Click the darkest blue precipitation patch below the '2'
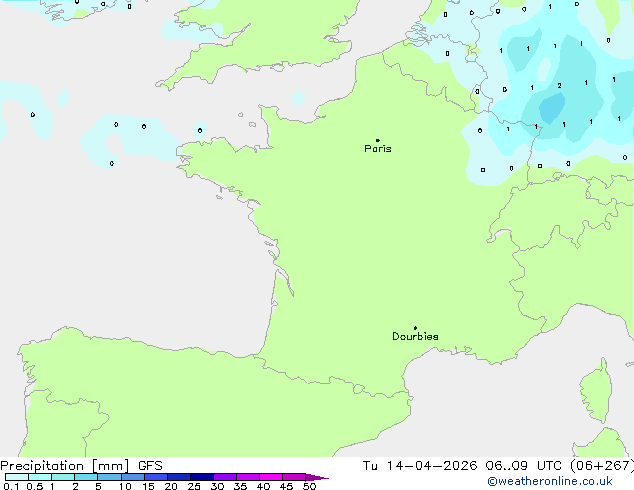 (x=552, y=107)
